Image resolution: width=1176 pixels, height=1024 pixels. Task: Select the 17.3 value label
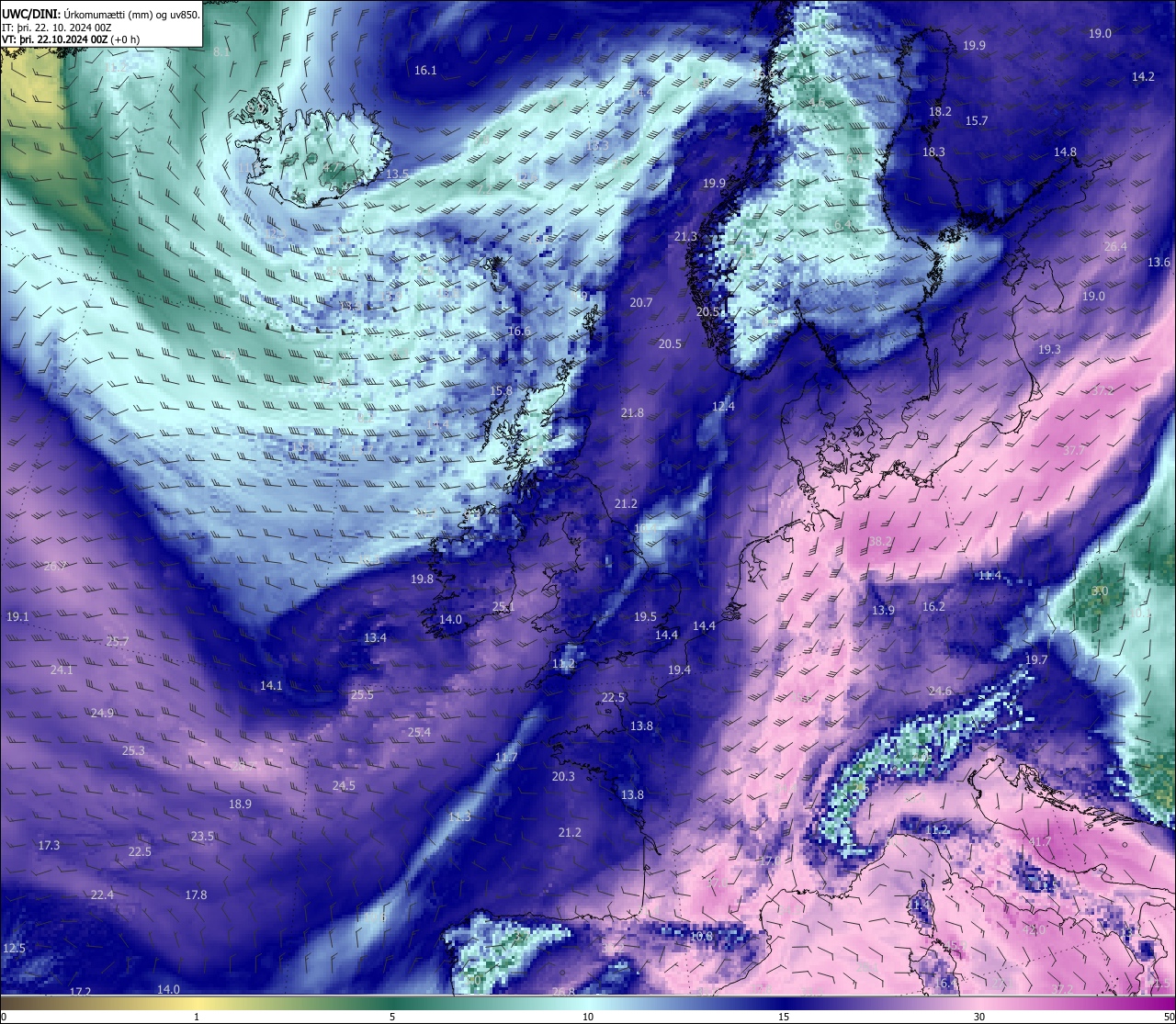(x=49, y=846)
